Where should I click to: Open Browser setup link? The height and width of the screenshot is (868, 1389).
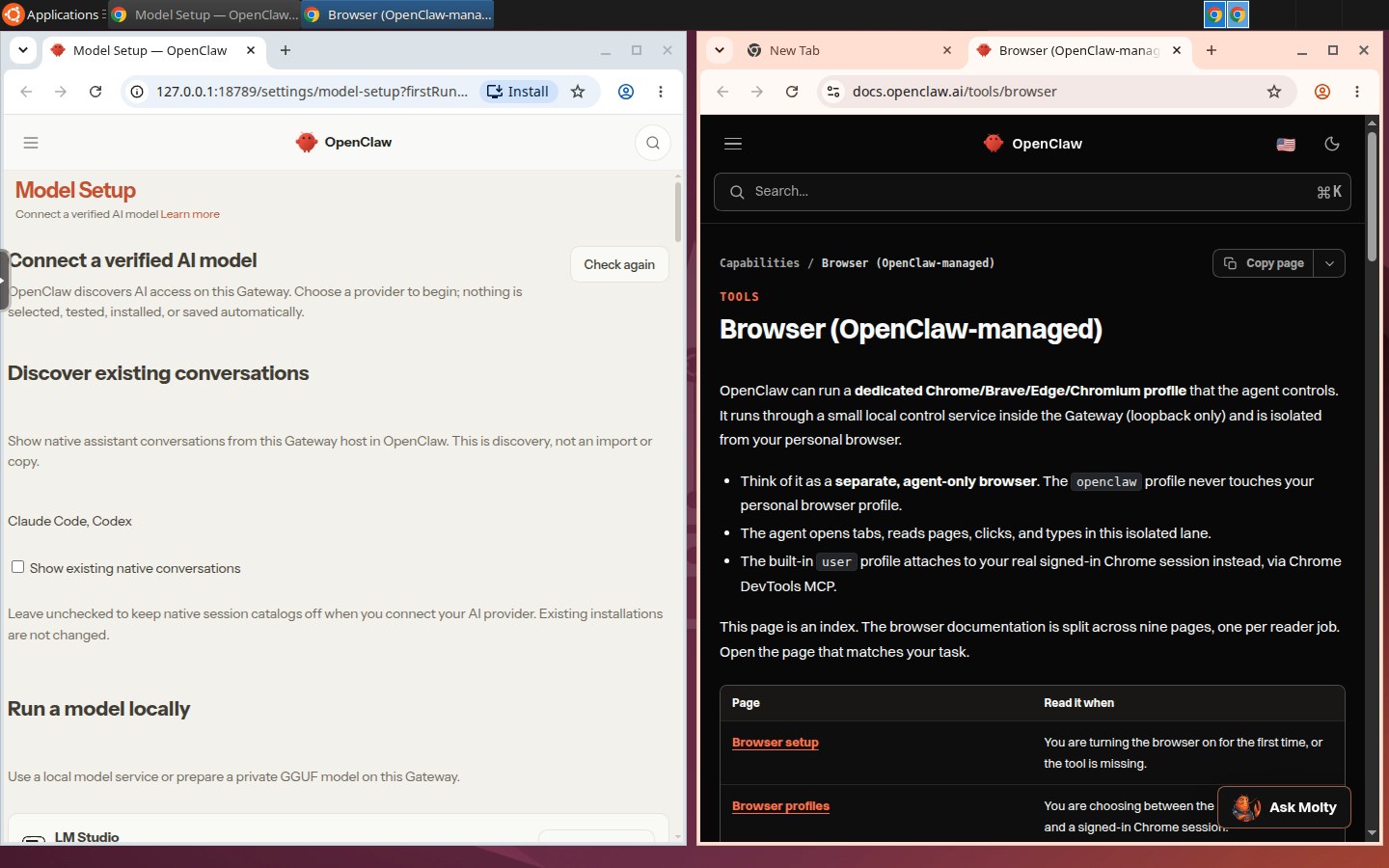pos(776,743)
